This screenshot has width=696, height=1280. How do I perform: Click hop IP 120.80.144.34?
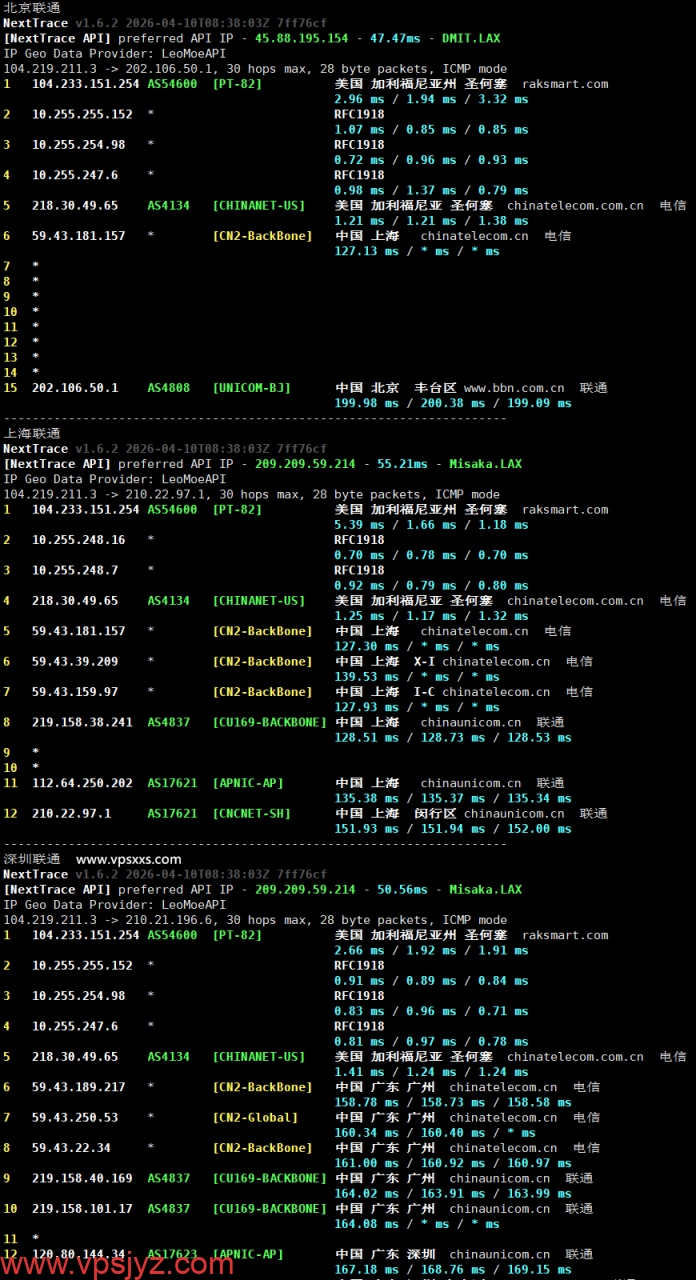(x=79, y=1254)
